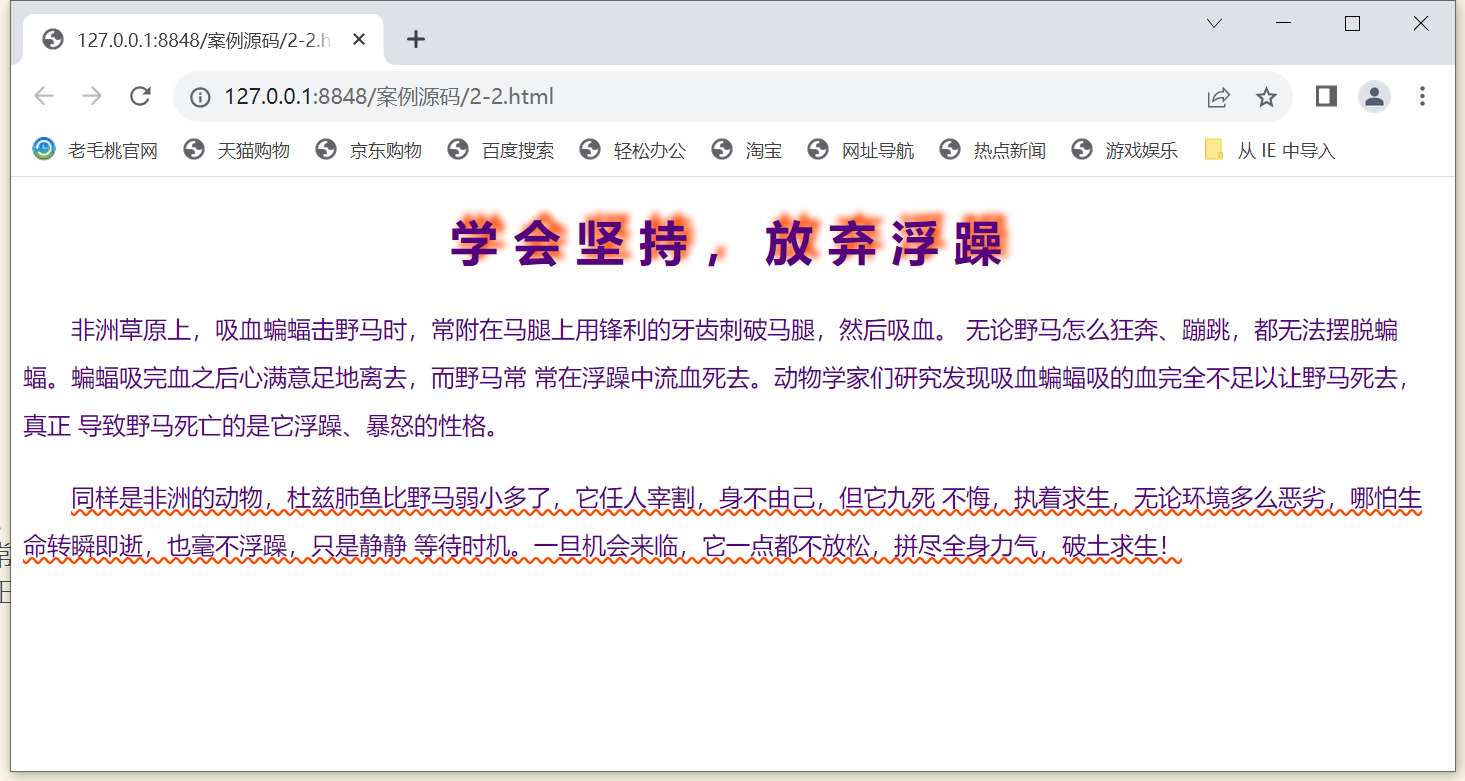Close the browser window

point(1420,24)
